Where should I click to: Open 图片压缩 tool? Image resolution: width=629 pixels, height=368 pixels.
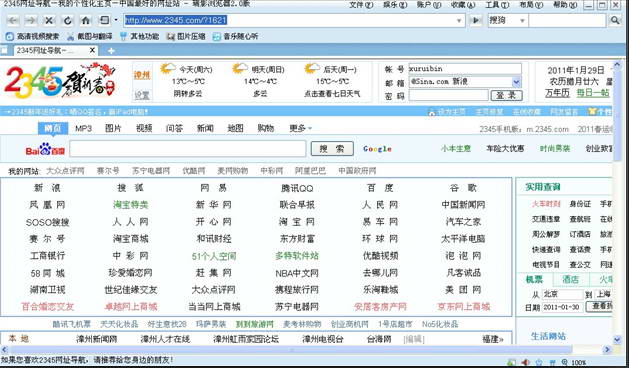coord(186,37)
